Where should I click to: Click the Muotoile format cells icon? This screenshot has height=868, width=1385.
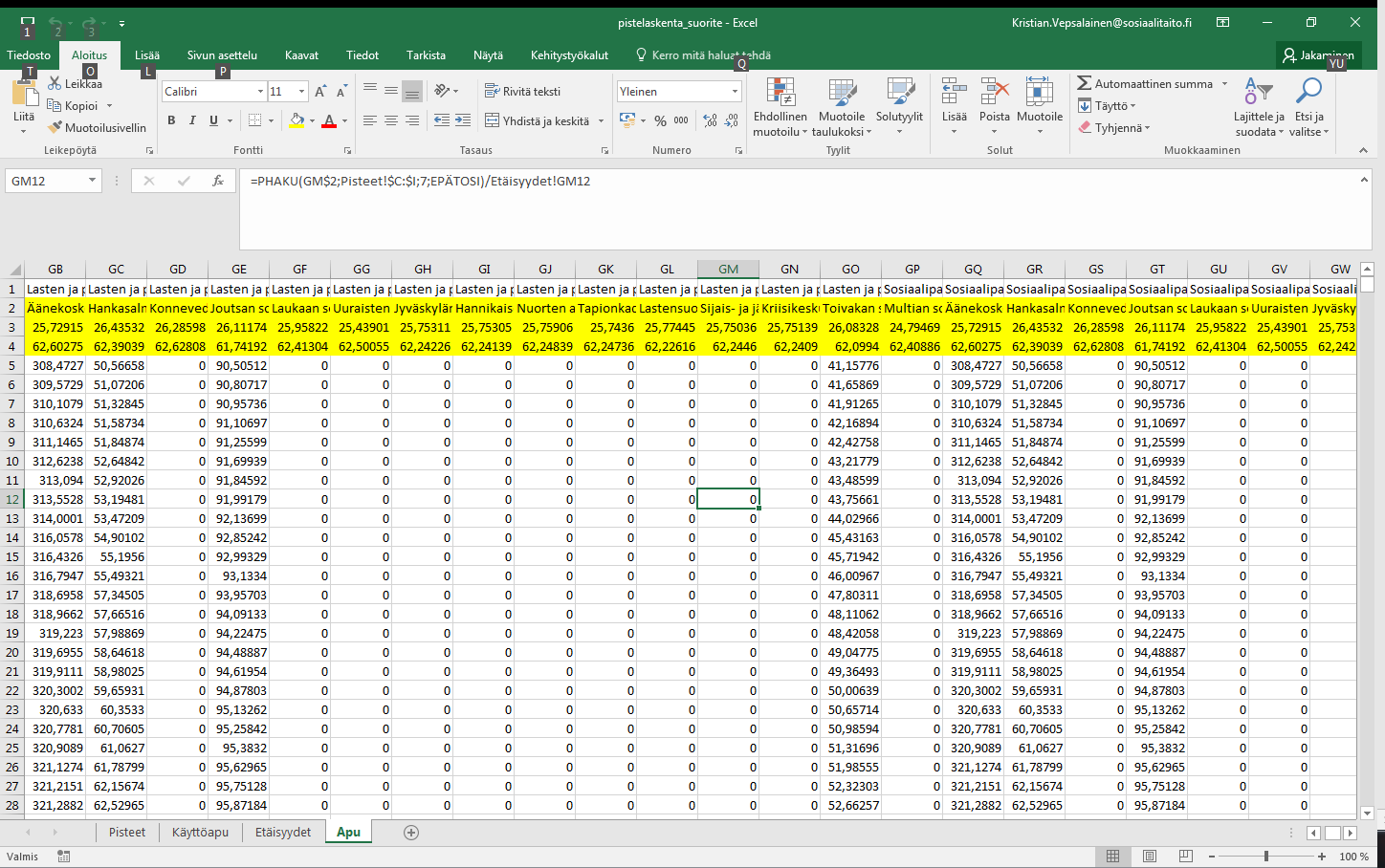click(1040, 93)
